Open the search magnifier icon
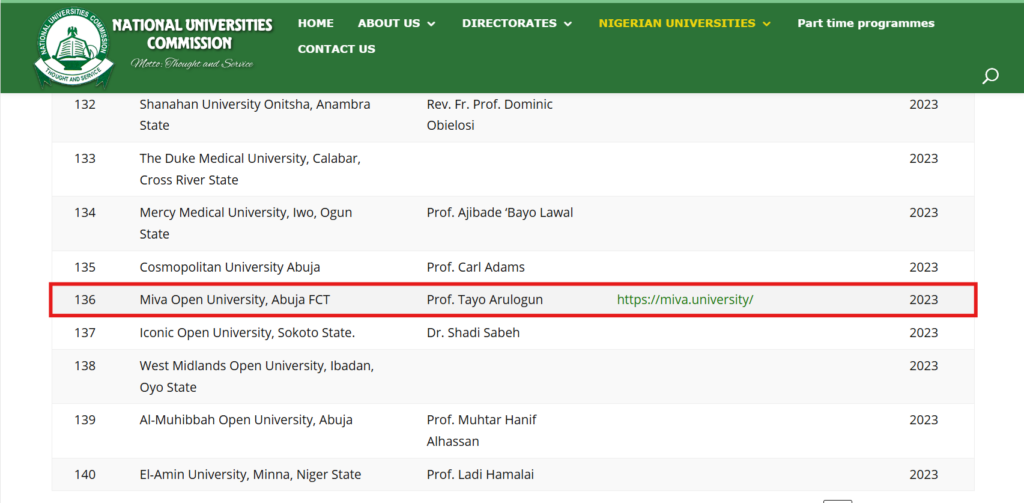The height and width of the screenshot is (503, 1024). [x=990, y=76]
